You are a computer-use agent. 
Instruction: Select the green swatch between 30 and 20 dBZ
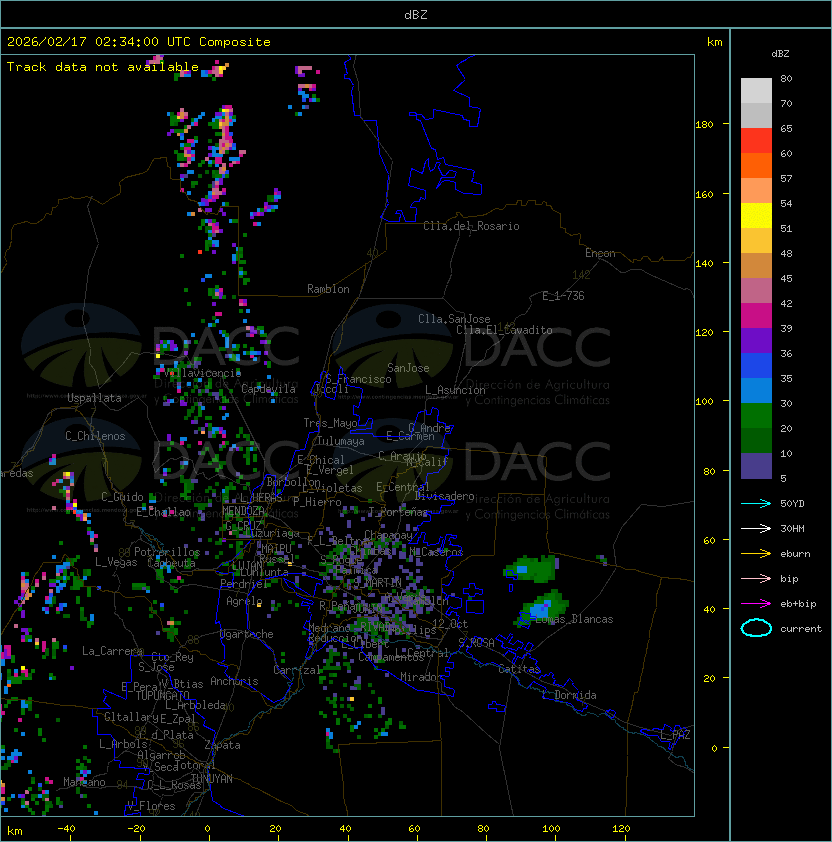pos(756,416)
